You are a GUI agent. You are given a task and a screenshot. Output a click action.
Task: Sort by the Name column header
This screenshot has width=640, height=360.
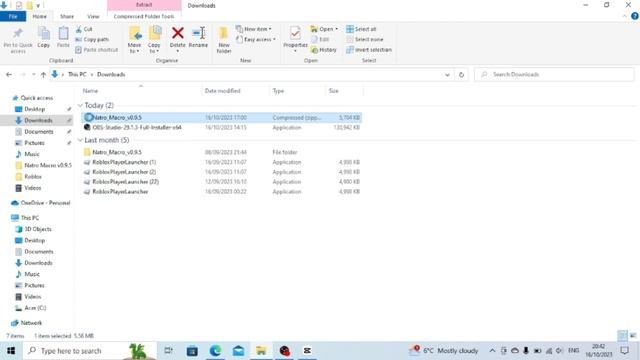click(x=90, y=91)
